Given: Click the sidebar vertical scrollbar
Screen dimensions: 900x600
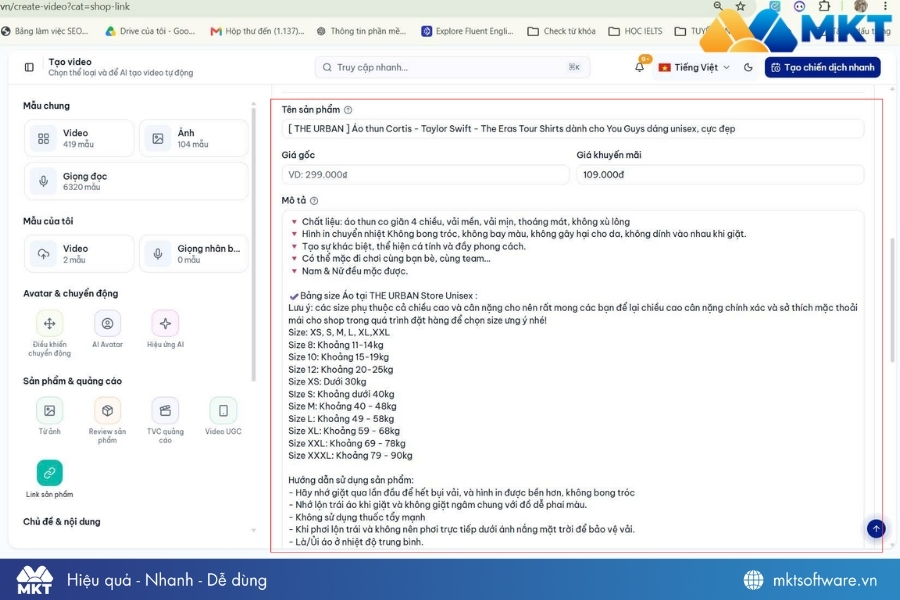Looking at the screenshot, I should click(x=254, y=244).
